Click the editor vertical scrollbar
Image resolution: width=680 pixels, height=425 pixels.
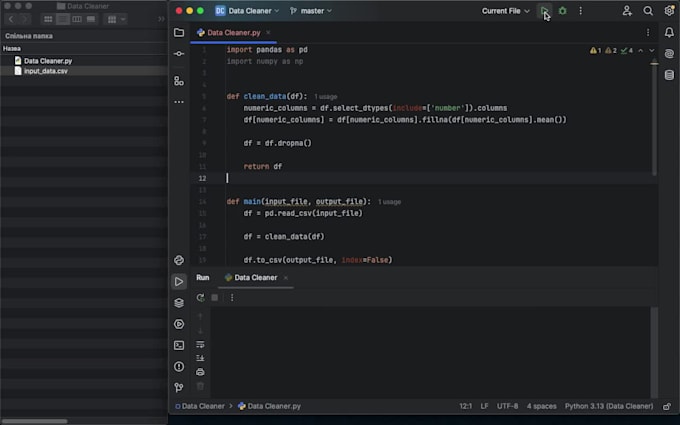654,119
